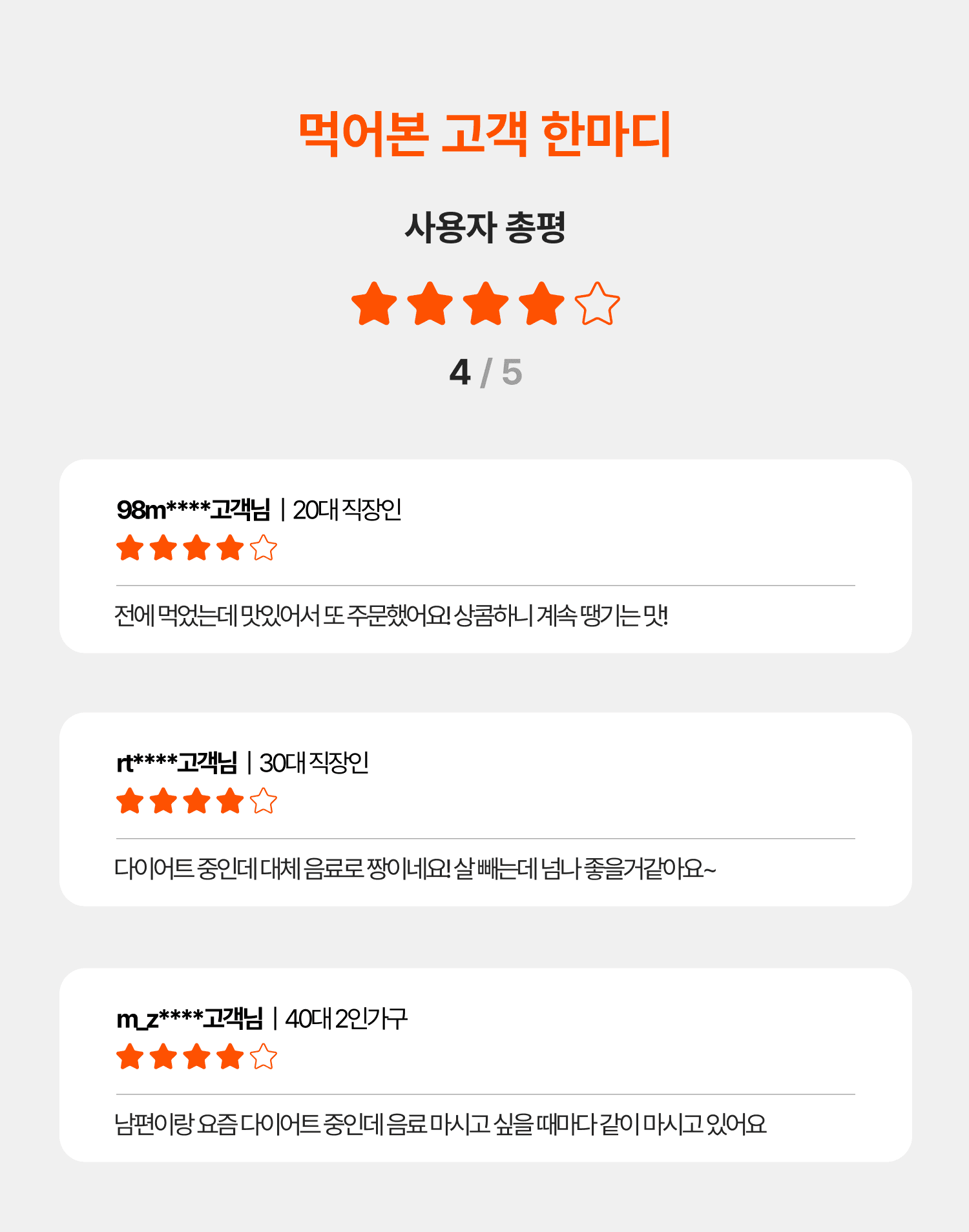
Task: Click the 4 / 5 score text
Action: pos(486,373)
